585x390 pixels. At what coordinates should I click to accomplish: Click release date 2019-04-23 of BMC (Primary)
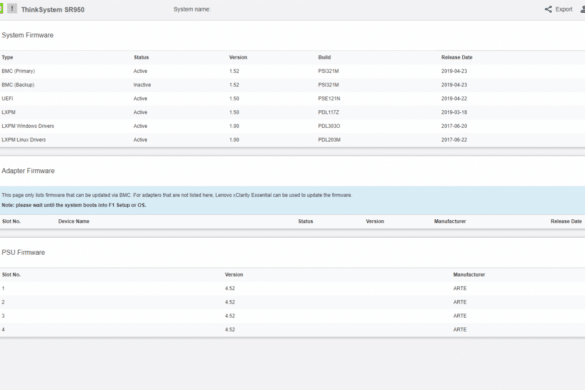tap(454, 71)
